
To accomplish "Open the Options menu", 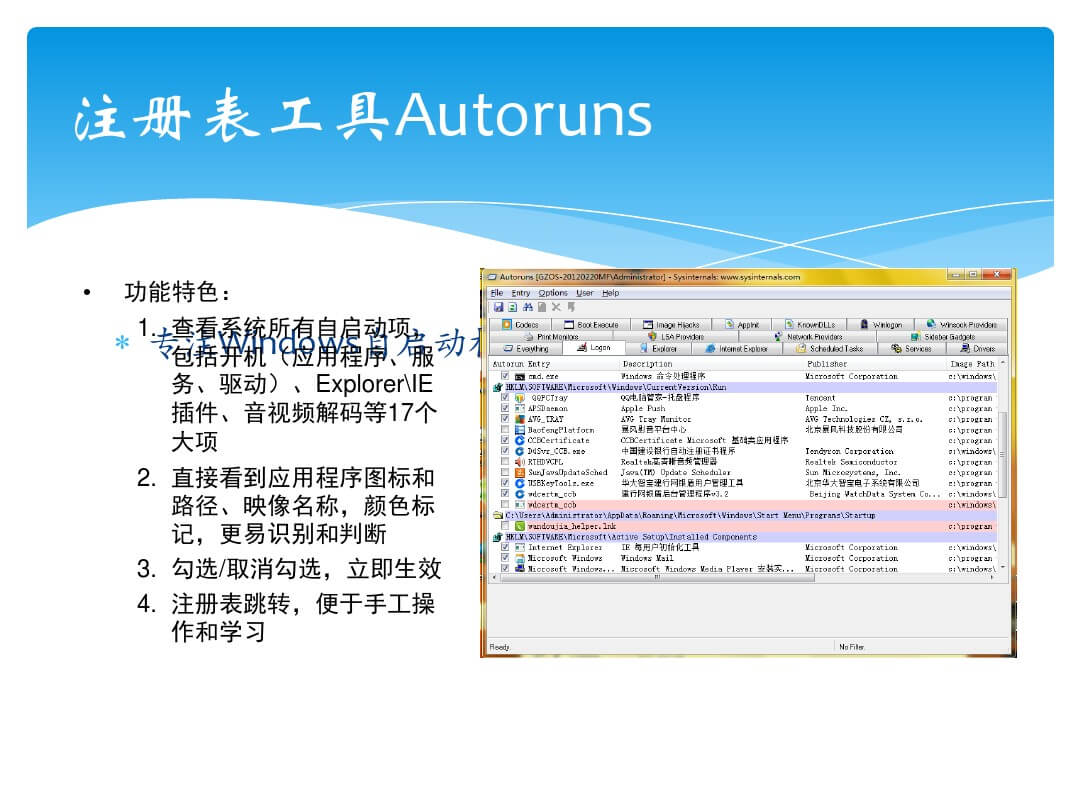I will [553, 293].
